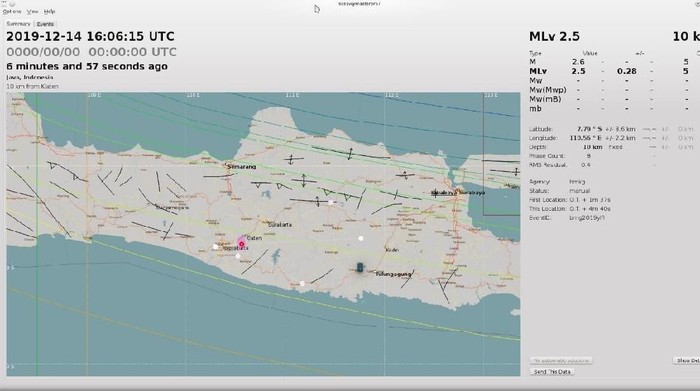Click the Semarang city label on the map

(x=242, y=166)
